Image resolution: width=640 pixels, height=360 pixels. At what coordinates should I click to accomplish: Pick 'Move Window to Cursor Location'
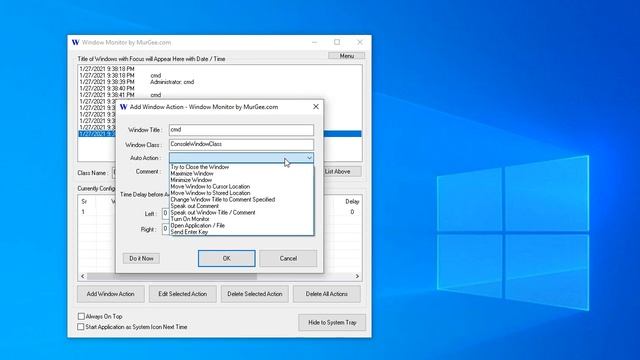click(241, 187)
